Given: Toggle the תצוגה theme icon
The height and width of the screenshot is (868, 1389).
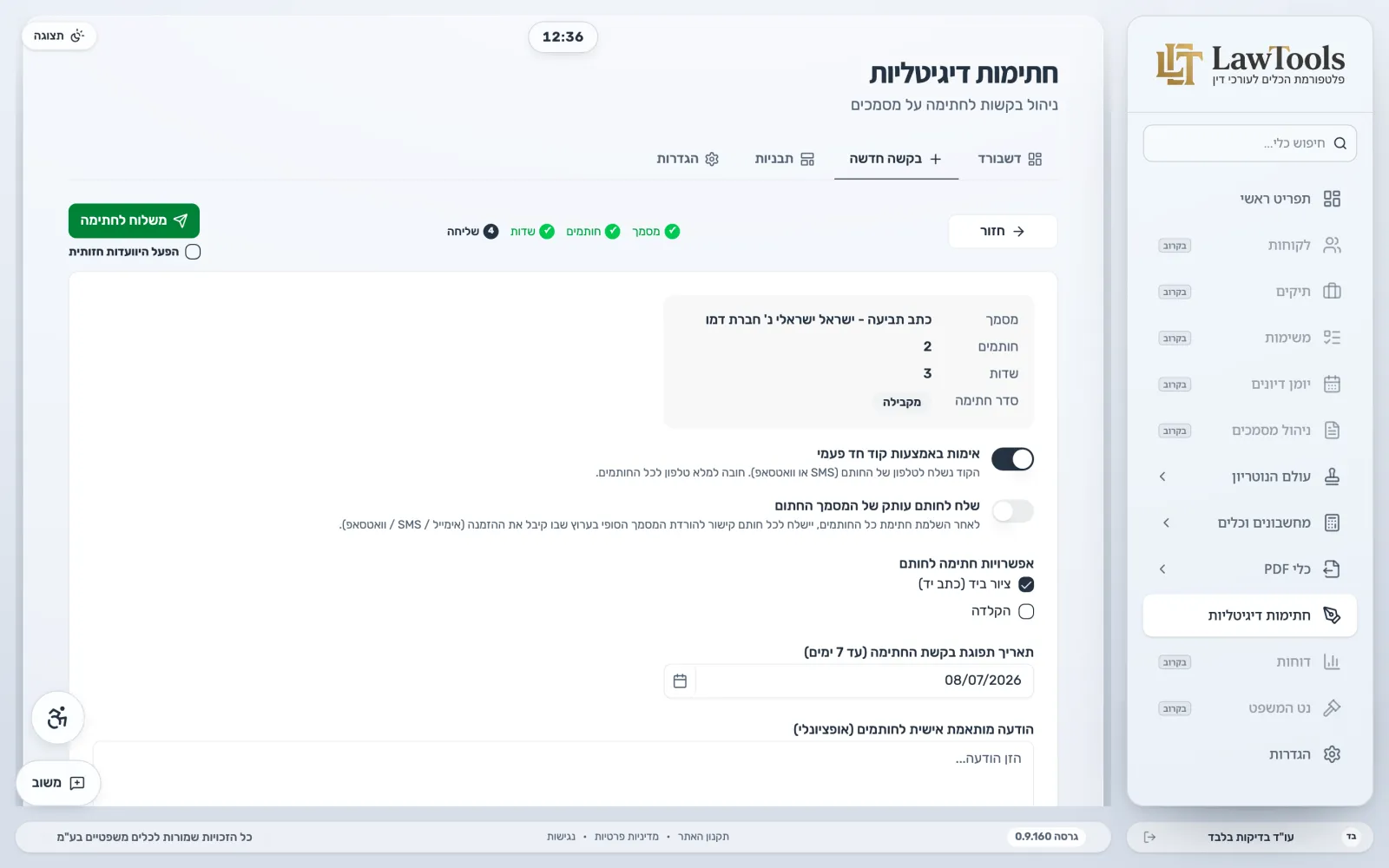Looking at the screenshot, I should (77, 36).
